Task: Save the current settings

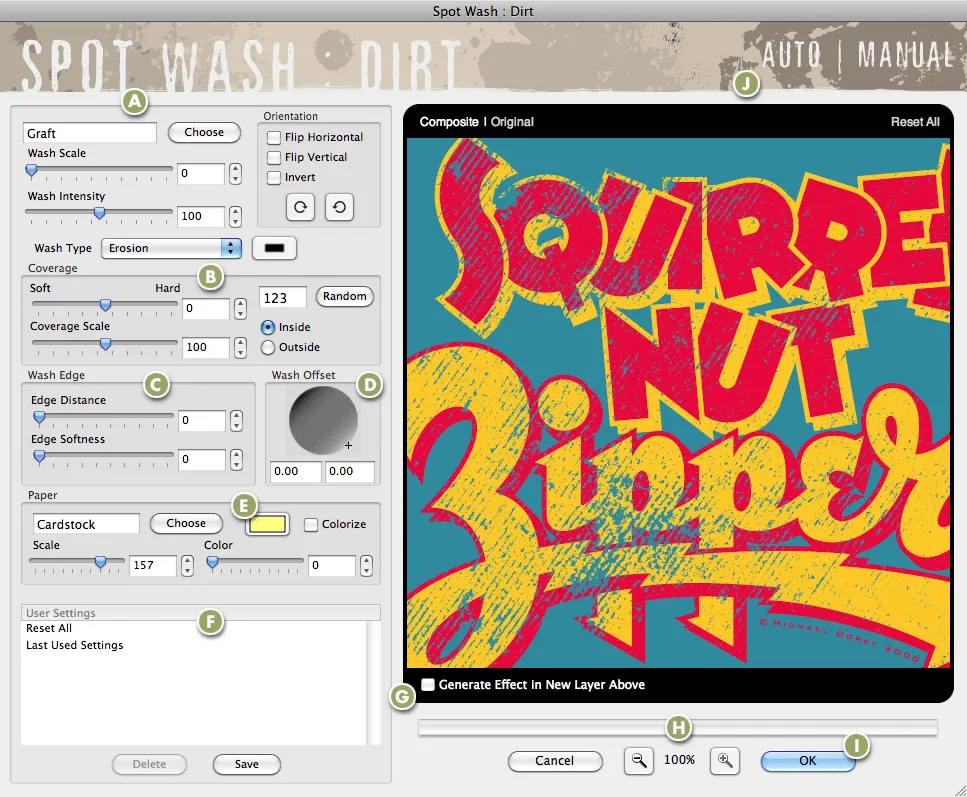Action: 246,764
